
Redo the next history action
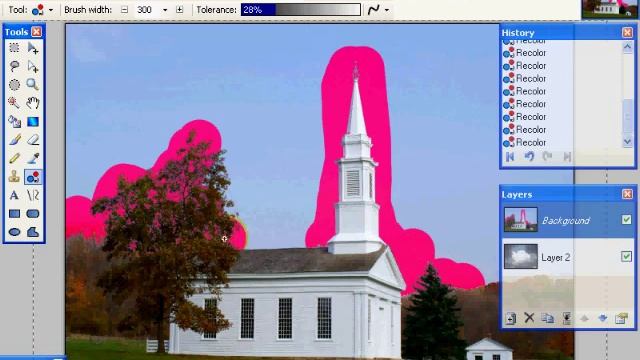pos(548,157)
